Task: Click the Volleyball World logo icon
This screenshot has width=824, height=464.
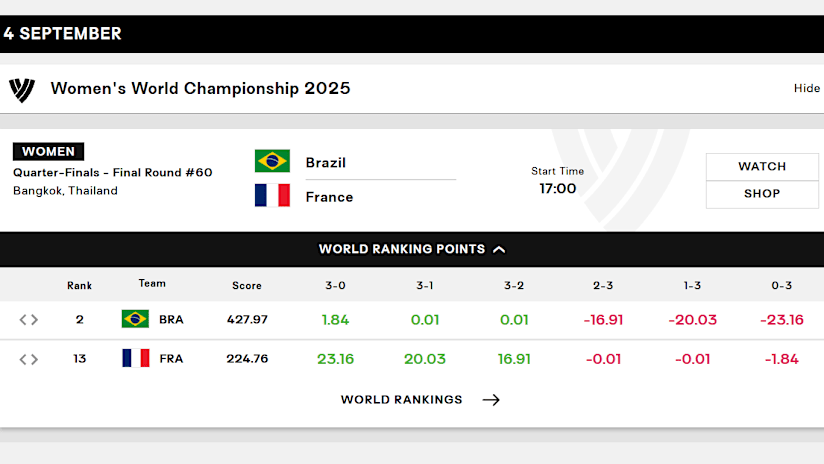Action: coord(22,89)
